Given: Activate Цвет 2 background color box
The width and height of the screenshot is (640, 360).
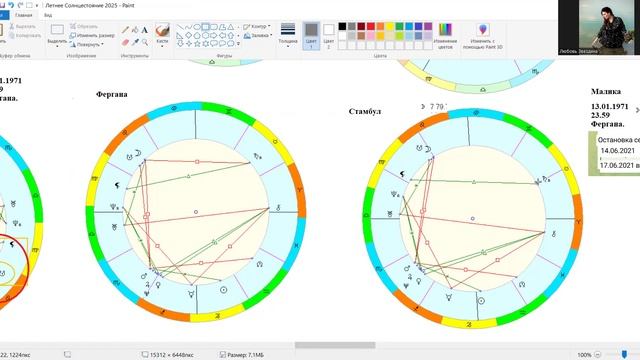Looking at the screenshot, I should [329, 36].
